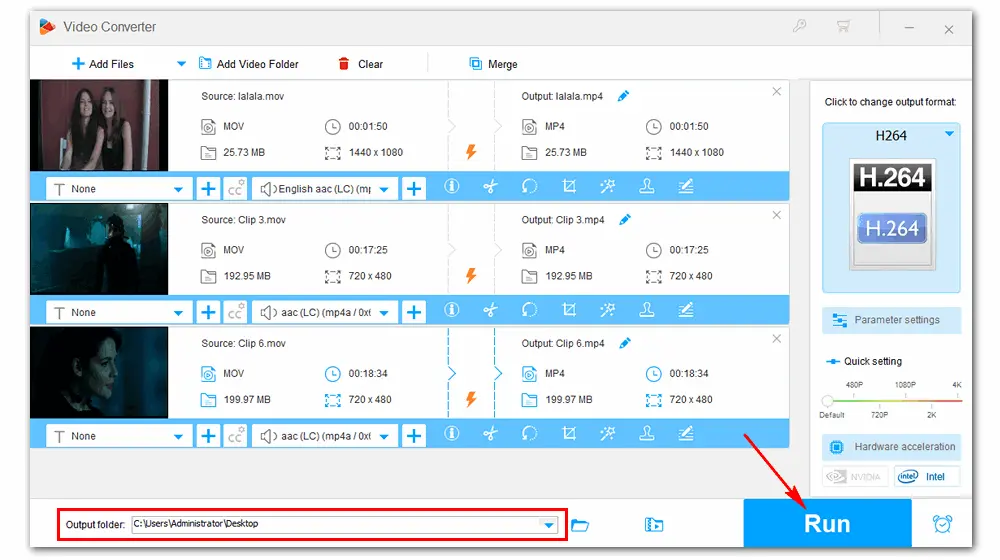Remove Clip 6.mov from the list

click(x=776, y=339)
